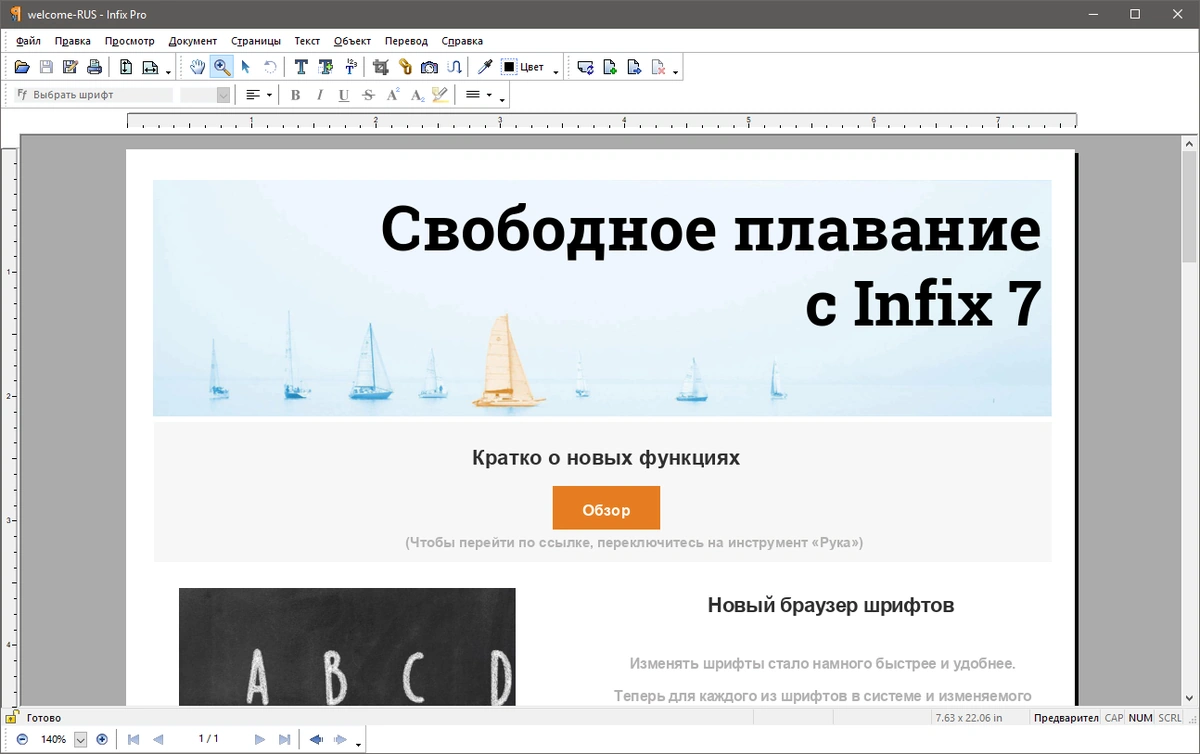Select the Link chain tool
Image resolution: width=1200 pixels, height=754 pixels.
(405, 67)
